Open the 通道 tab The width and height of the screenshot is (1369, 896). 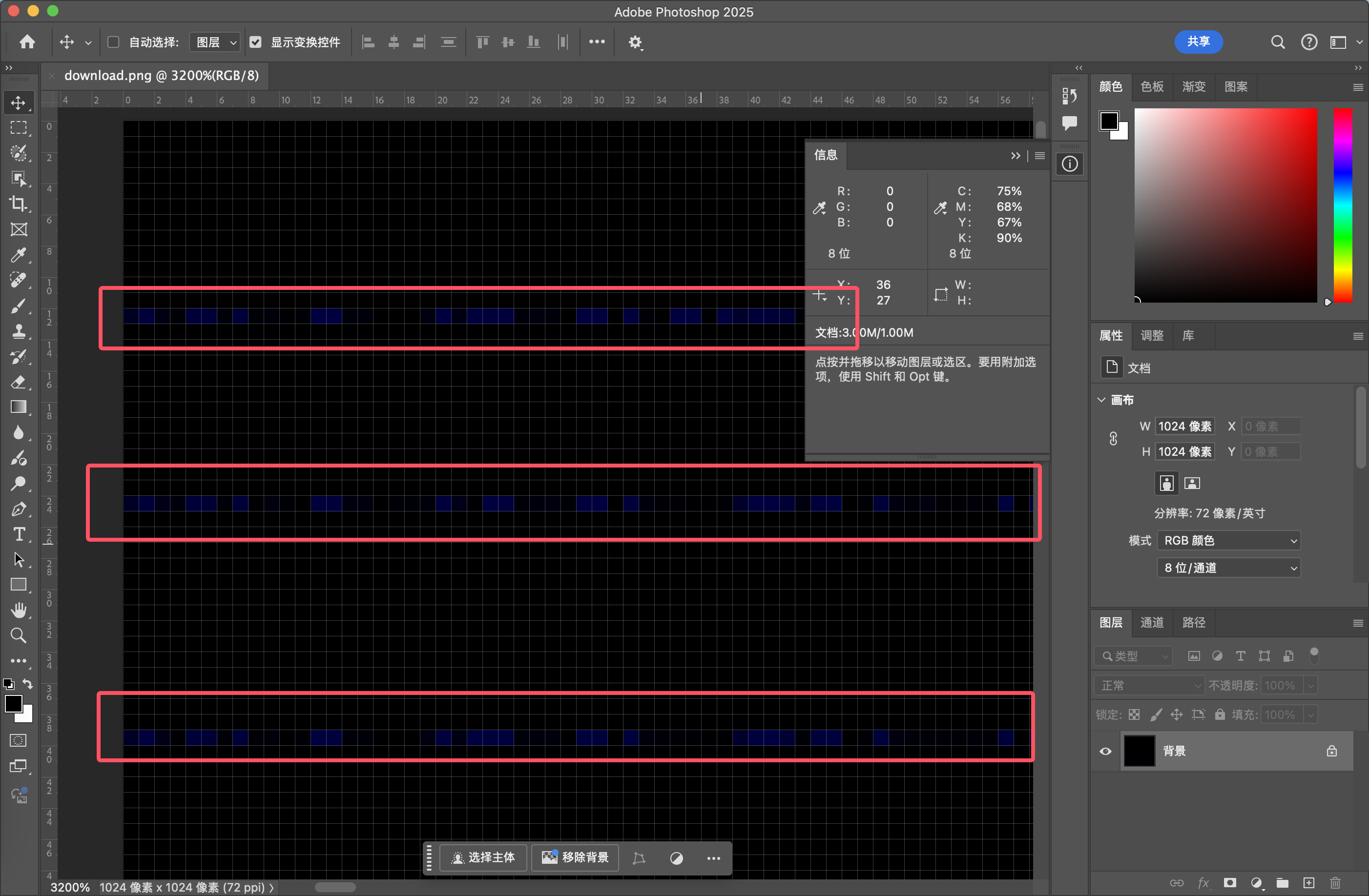click(1152, 623)
